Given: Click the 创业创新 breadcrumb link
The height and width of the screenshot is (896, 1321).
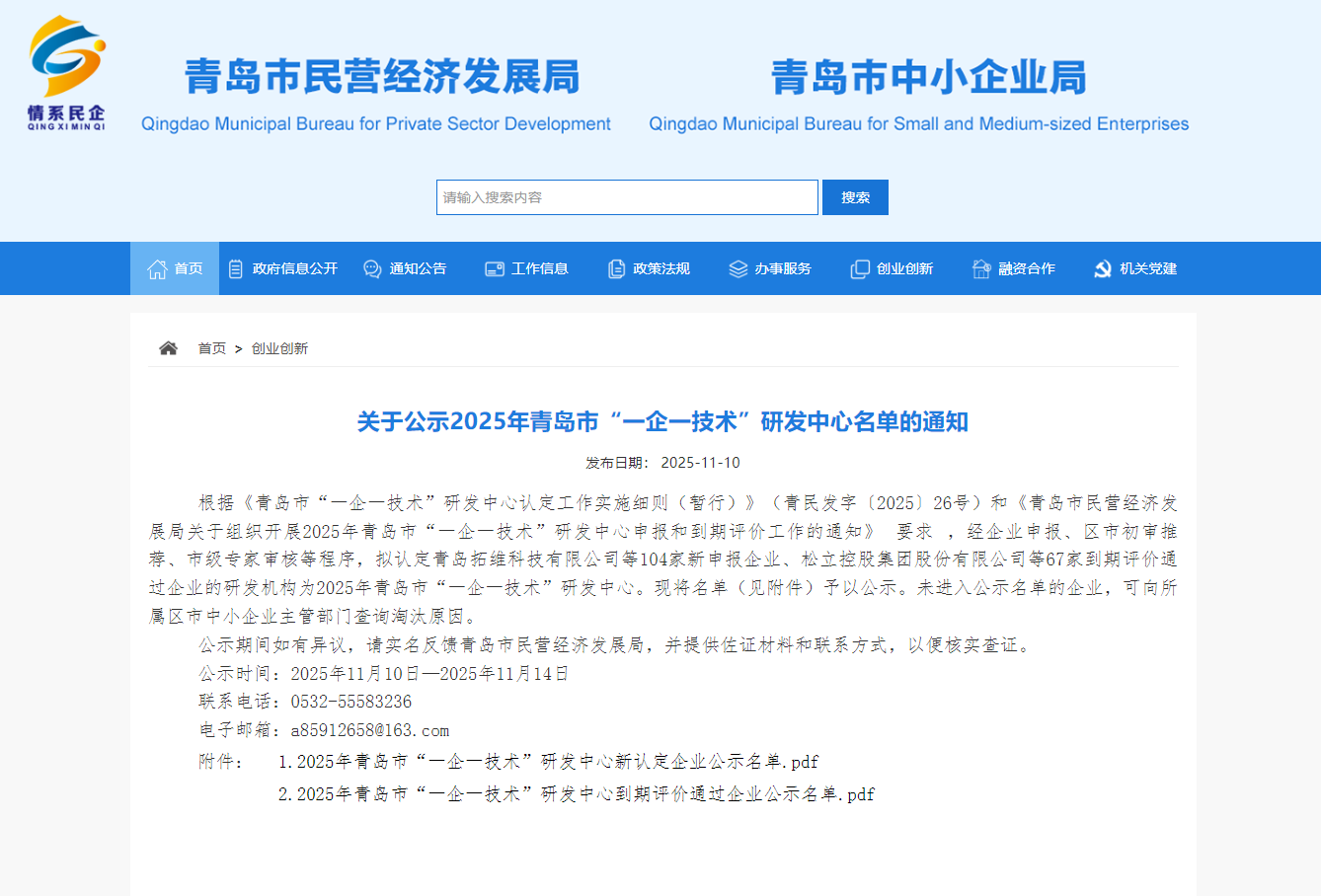Looking at the screenshot, I should [x=279, y=348].
